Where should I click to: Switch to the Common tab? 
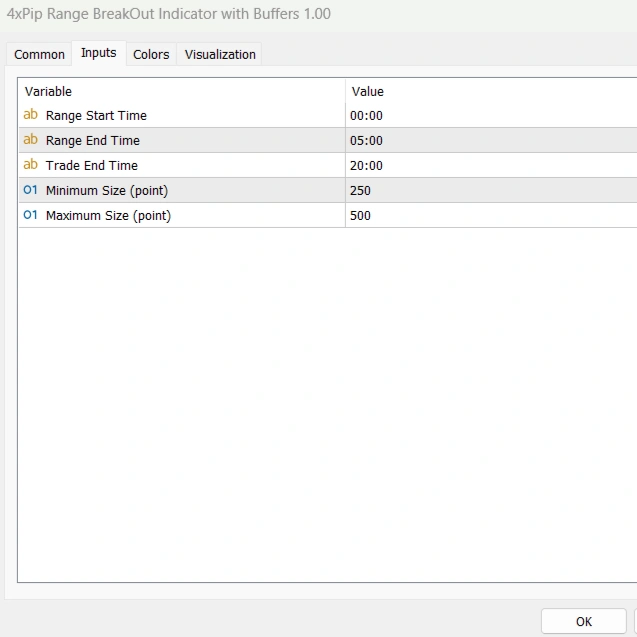coord(39,55)
